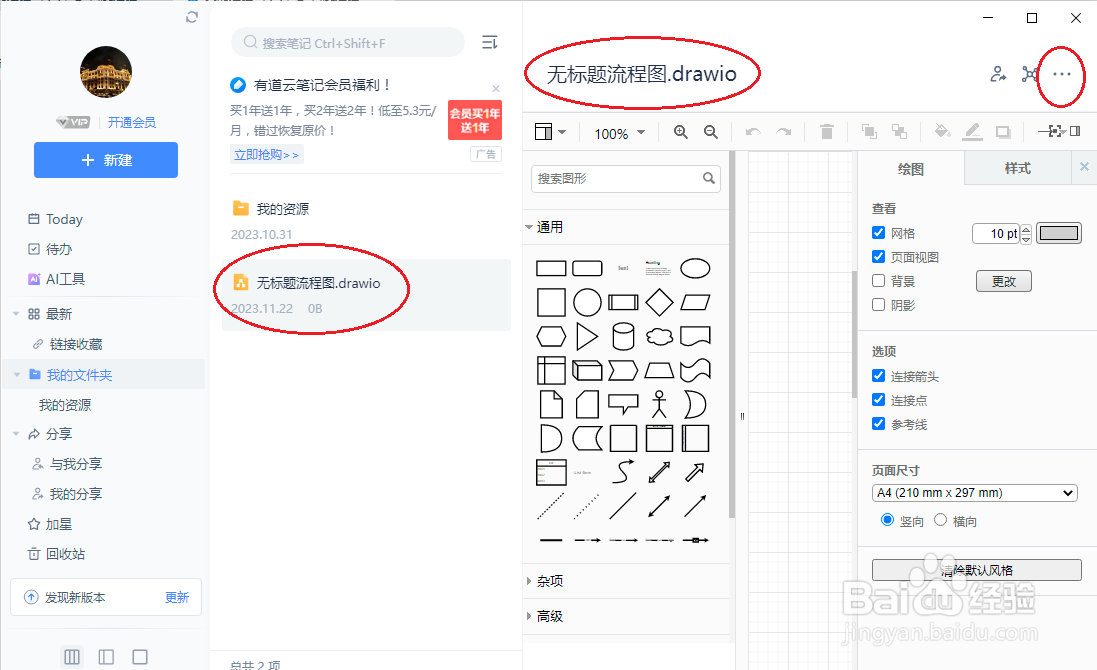Toggle the 连接箭头 checkbox

pos(879,376)
